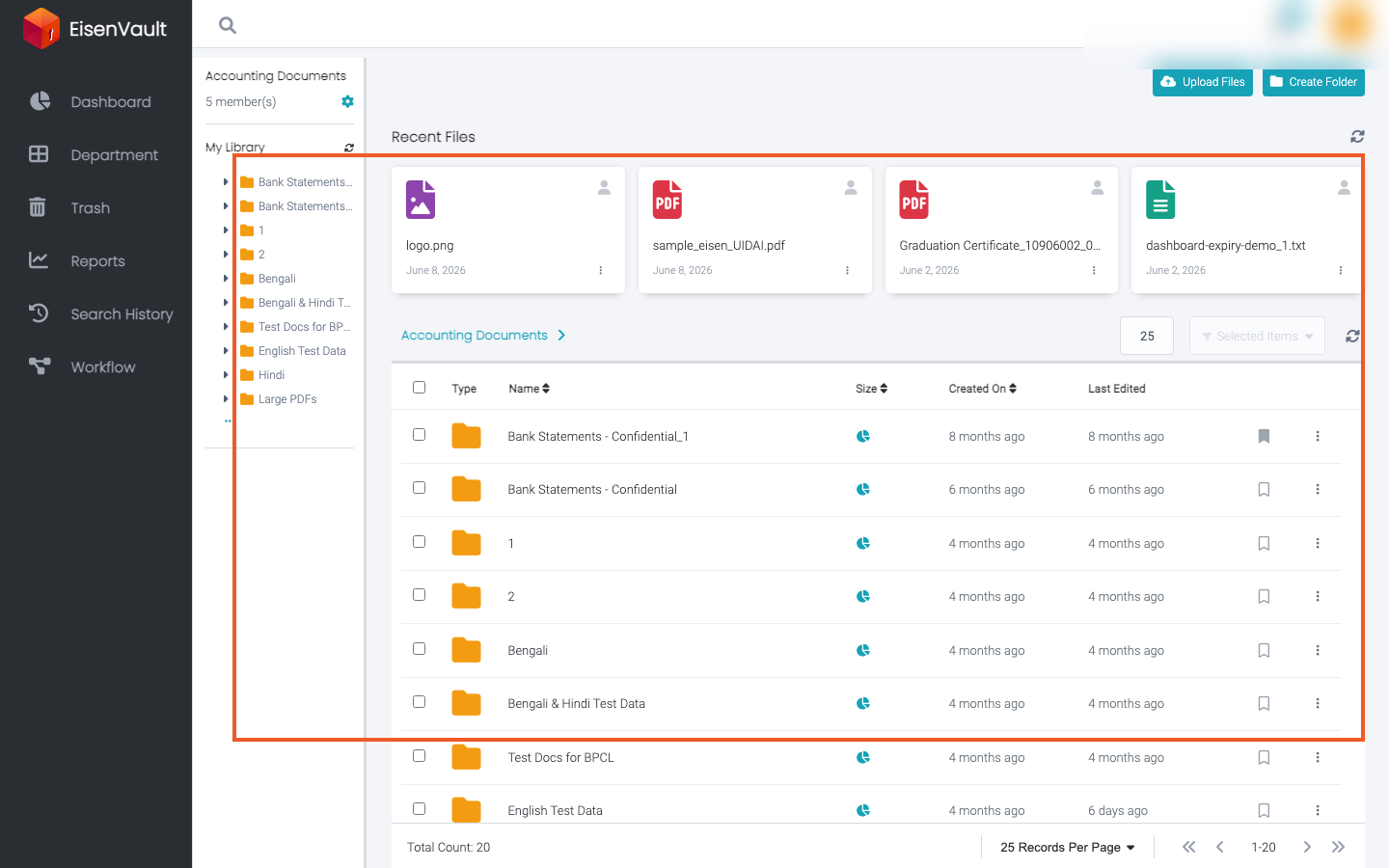Image resolution: width=1389 pixels, height=868 pixels.
Task: Go to Reports in the sidebar
Action: click(97, 261)
